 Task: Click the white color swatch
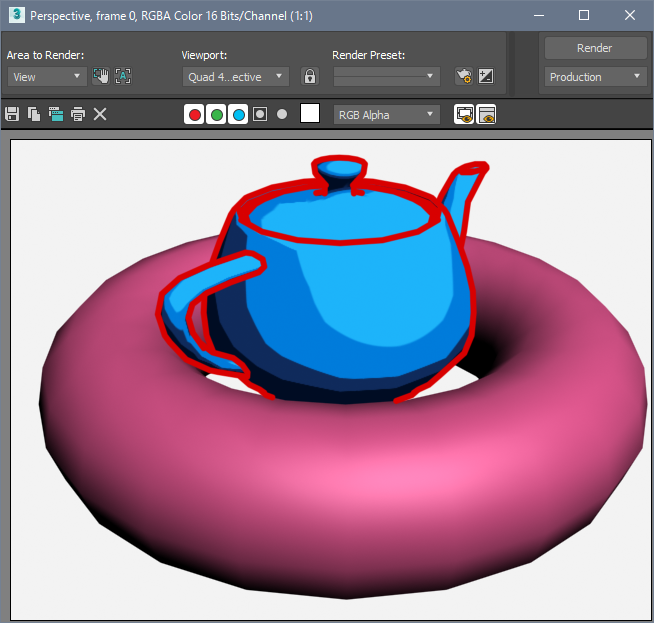click(310, 114)
